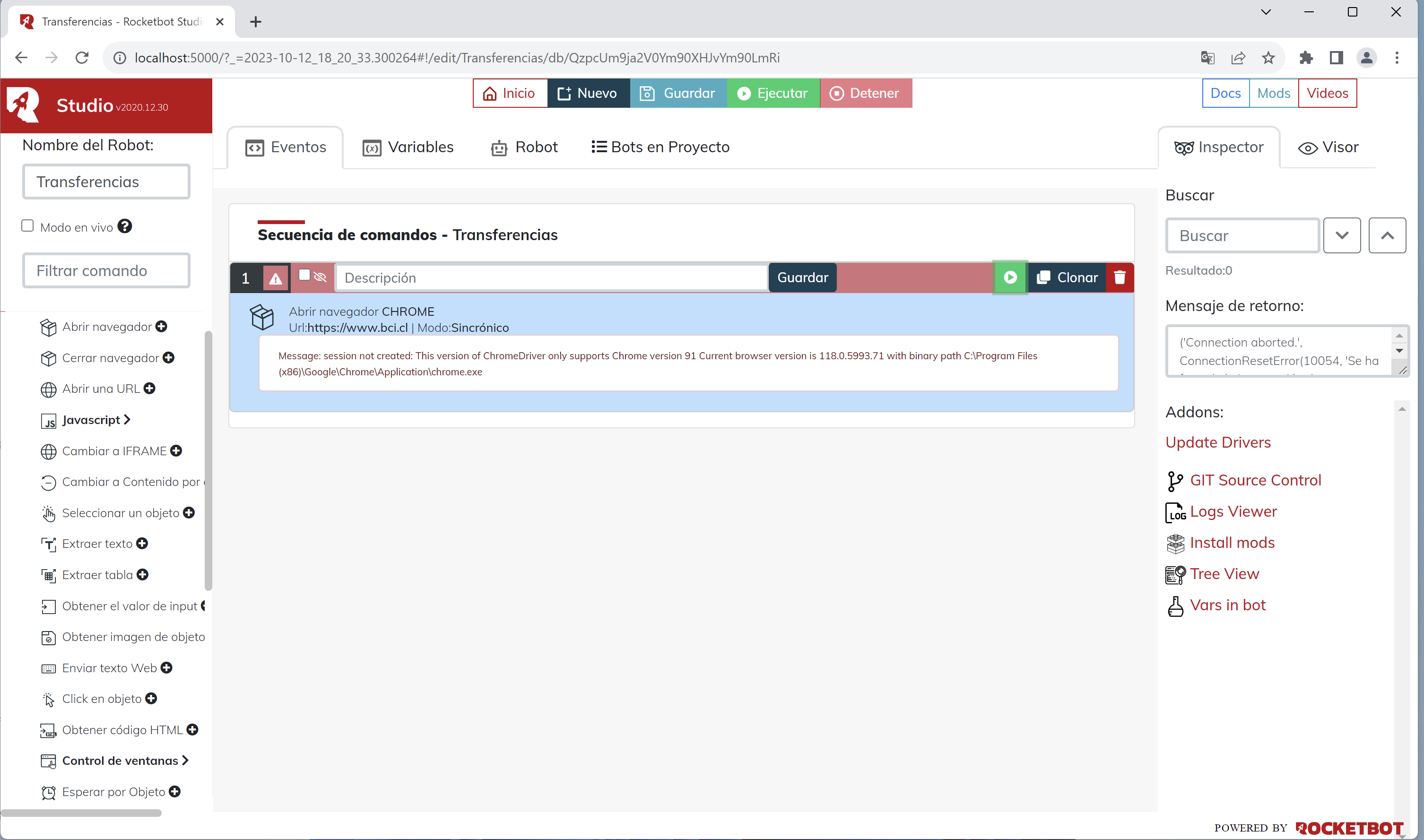This screenshot has height=840, width=1424.
Task: Open the GIT Source Control addon
Action: click(1255, 480)
